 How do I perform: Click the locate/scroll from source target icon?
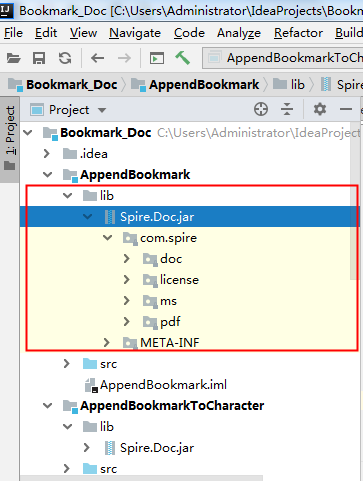click(x=261, y=109)
